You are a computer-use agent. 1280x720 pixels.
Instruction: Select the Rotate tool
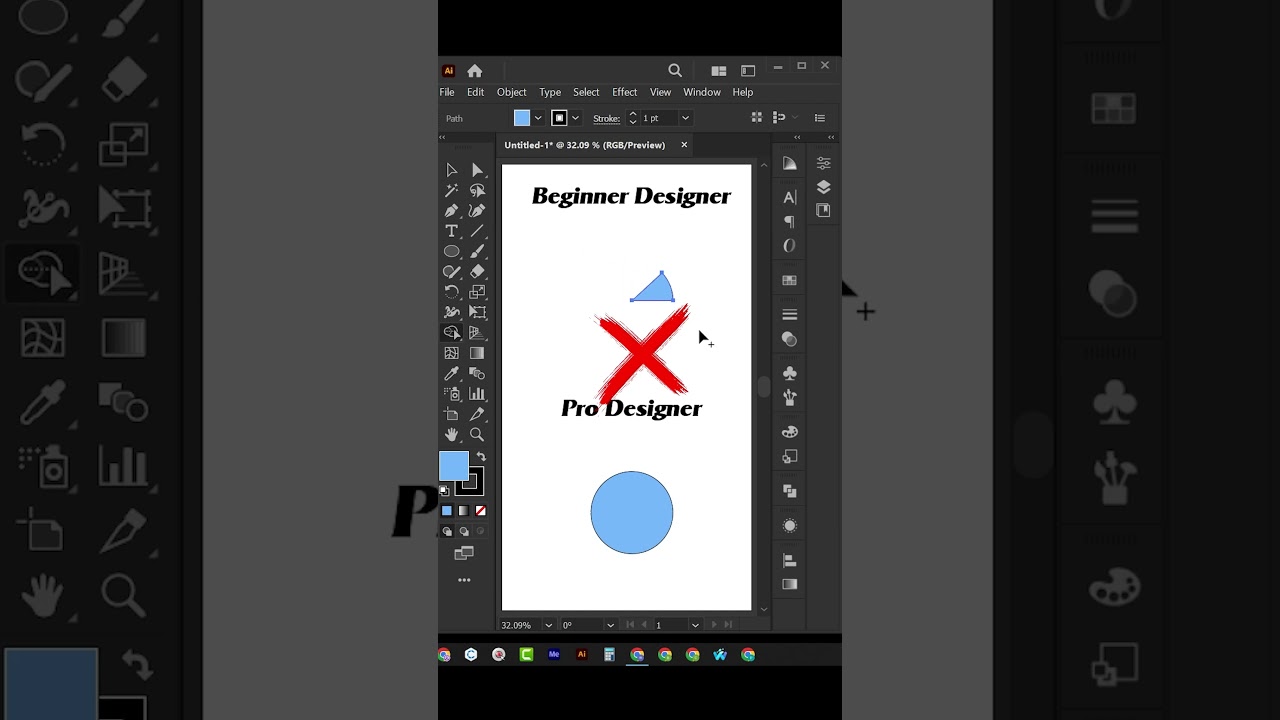point(451,292)
